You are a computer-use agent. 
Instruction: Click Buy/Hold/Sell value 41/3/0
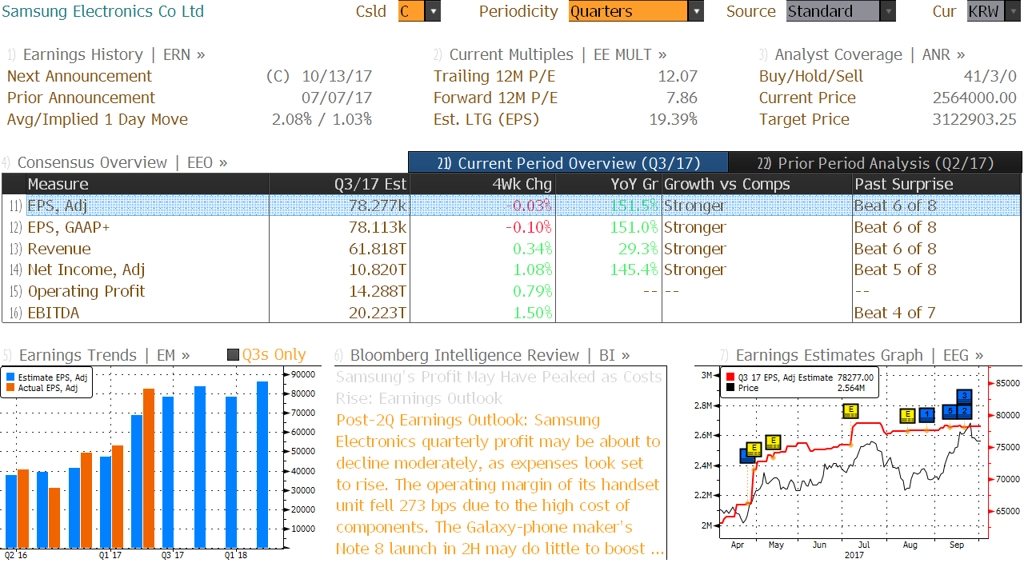pos(990,76)
